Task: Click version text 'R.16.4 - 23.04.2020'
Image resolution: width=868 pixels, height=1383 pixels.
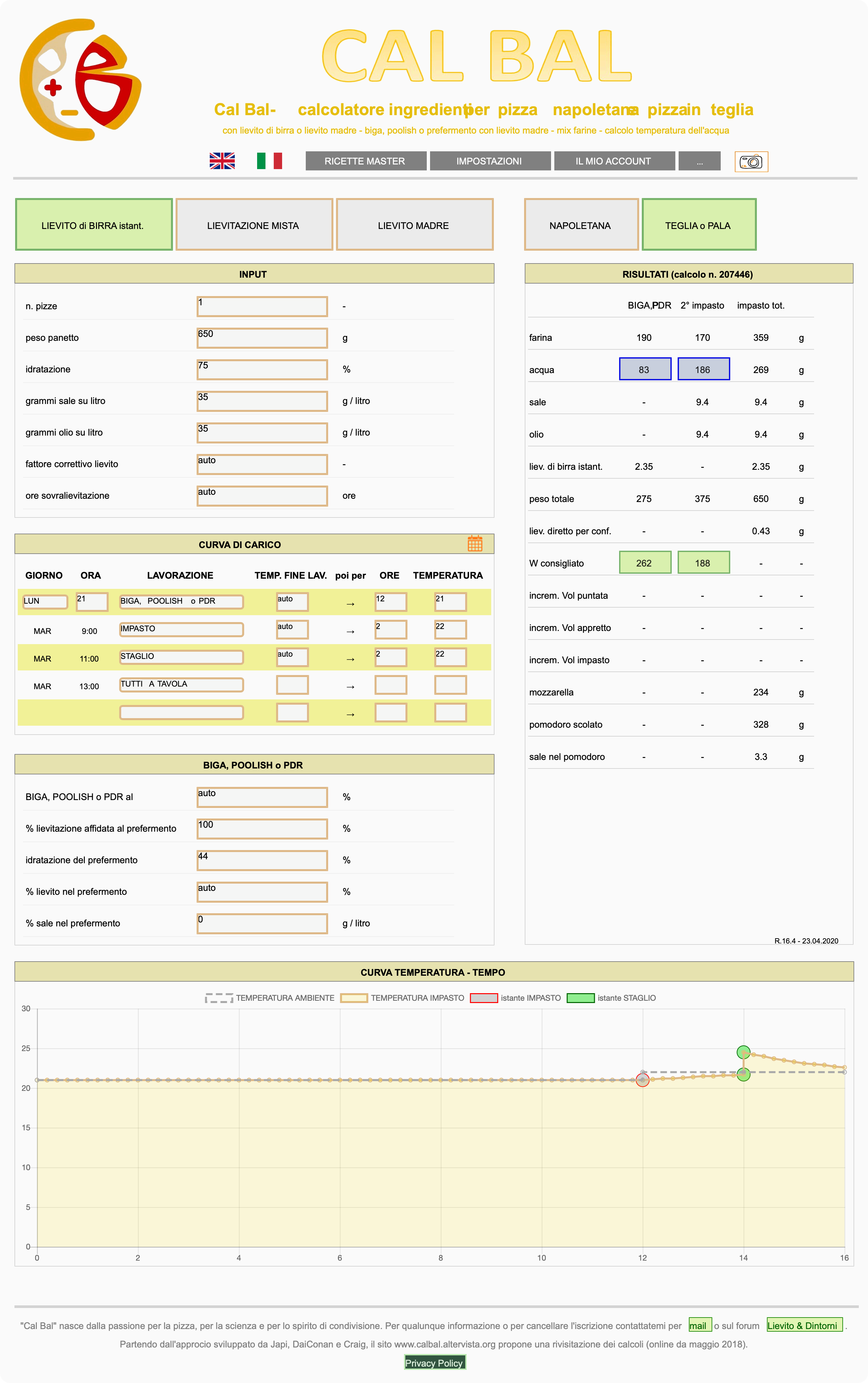Action: 806,941
